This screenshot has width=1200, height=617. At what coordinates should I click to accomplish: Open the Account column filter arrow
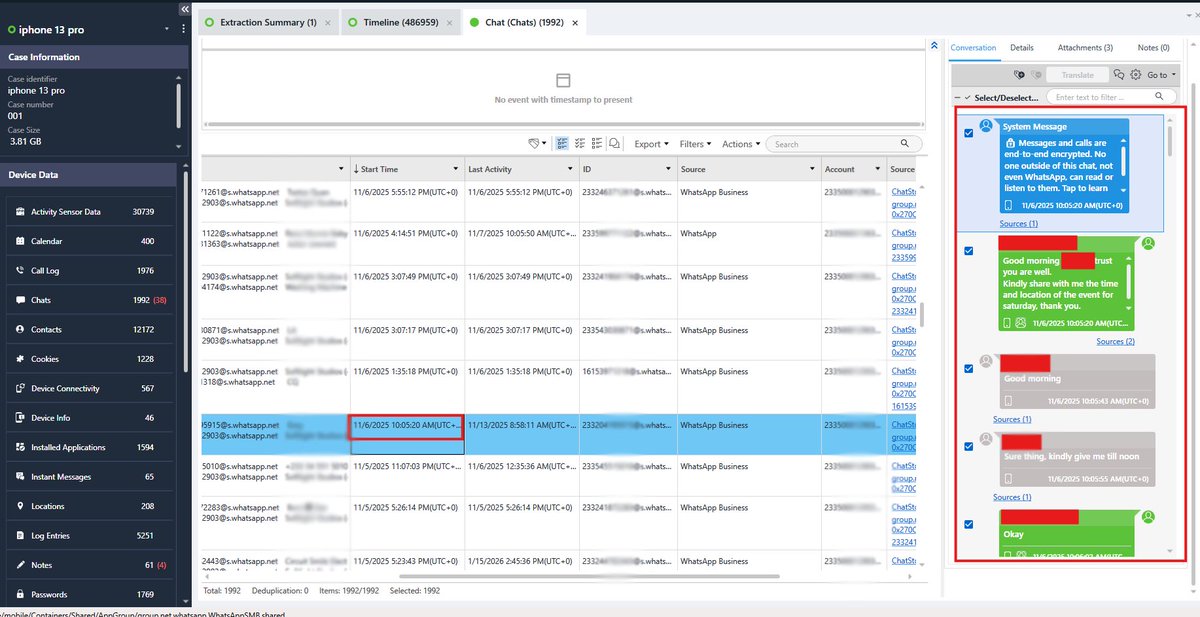click(x=877, y=169)
